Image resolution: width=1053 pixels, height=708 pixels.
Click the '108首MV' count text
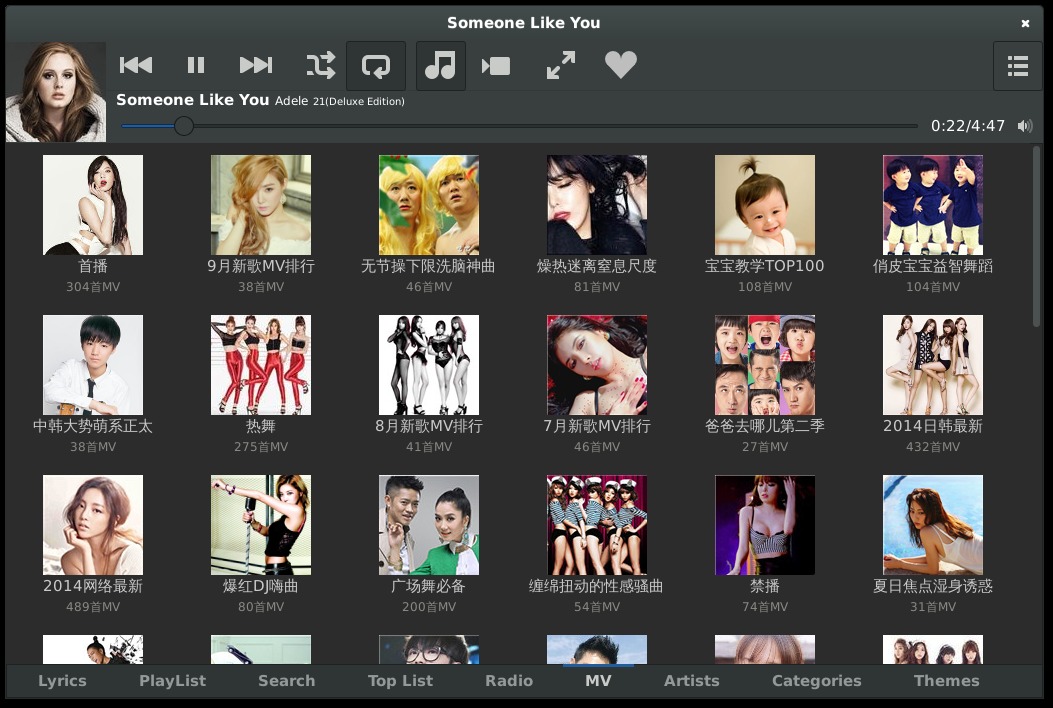[x=765, y=287]
